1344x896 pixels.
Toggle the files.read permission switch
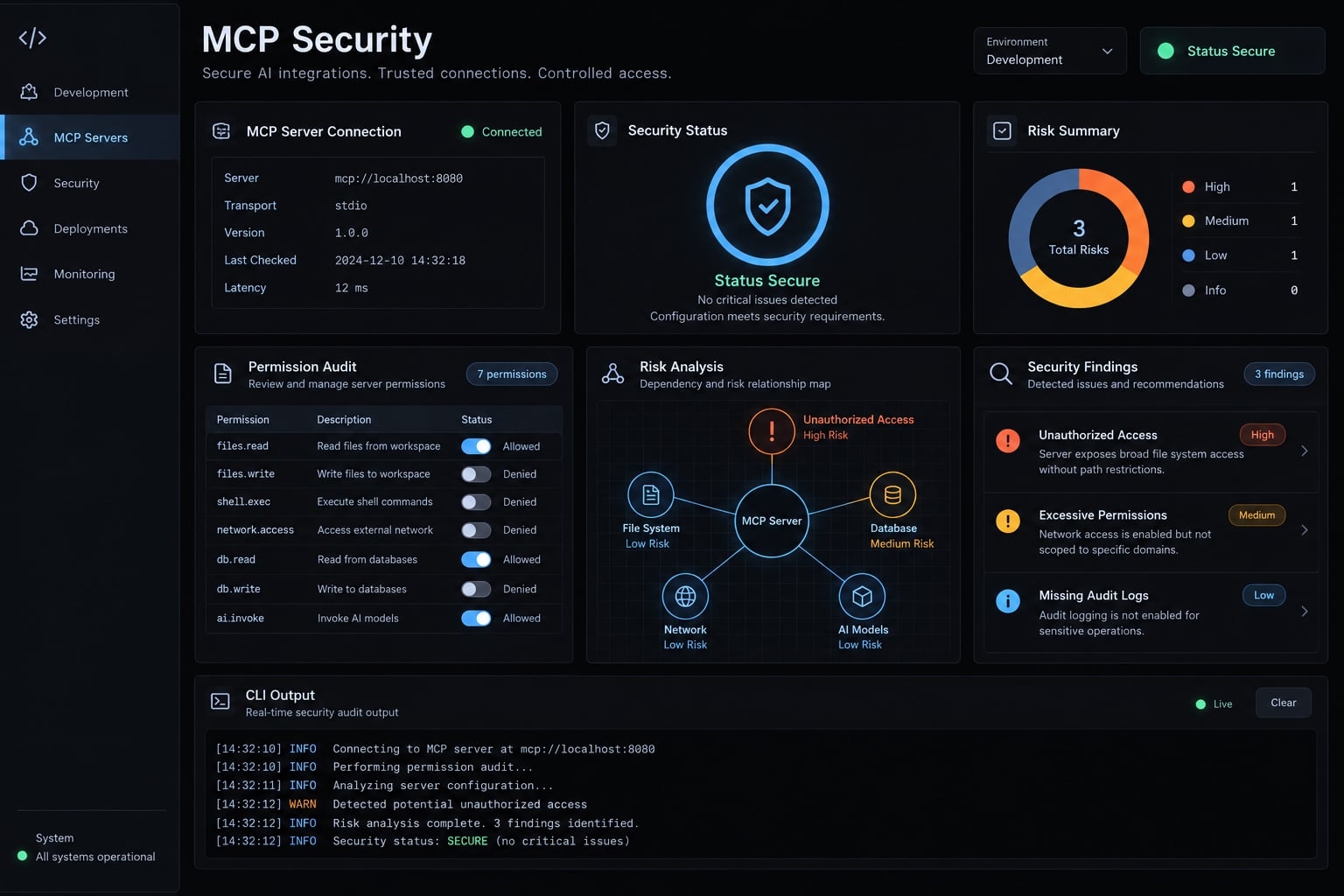point(476,446)
